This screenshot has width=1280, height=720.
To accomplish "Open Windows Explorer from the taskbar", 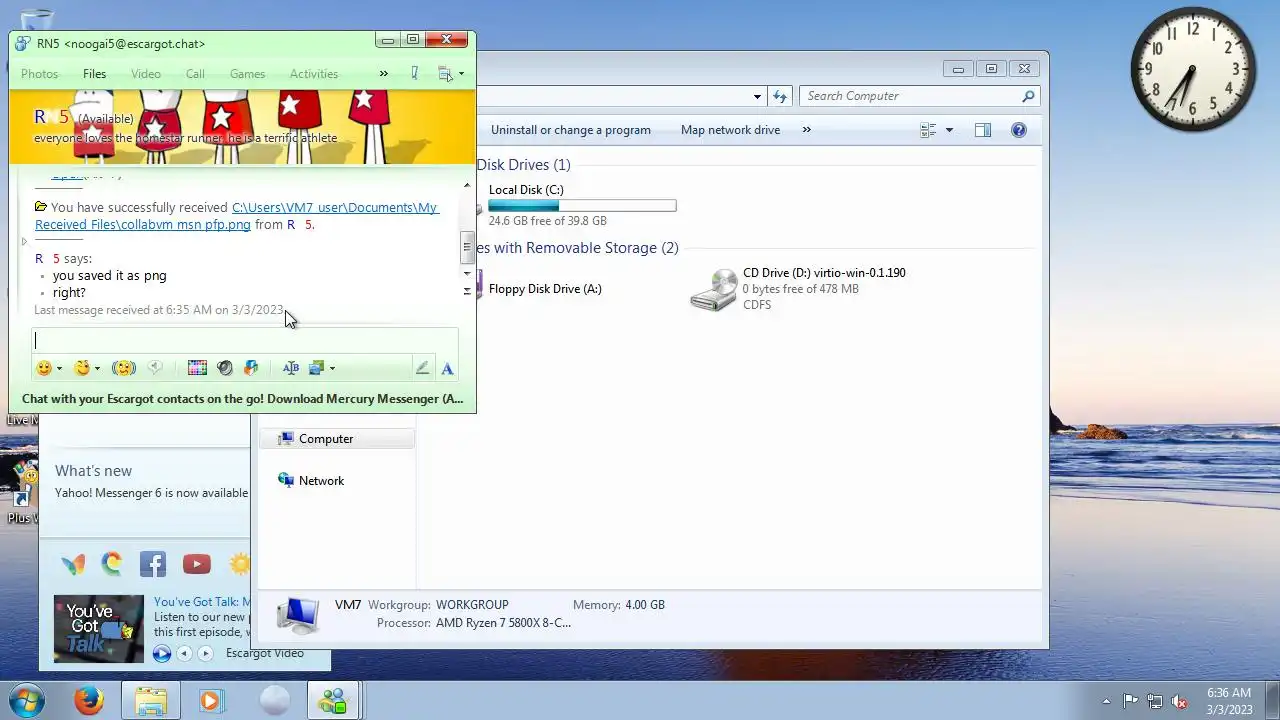I will tap(151, 701).
